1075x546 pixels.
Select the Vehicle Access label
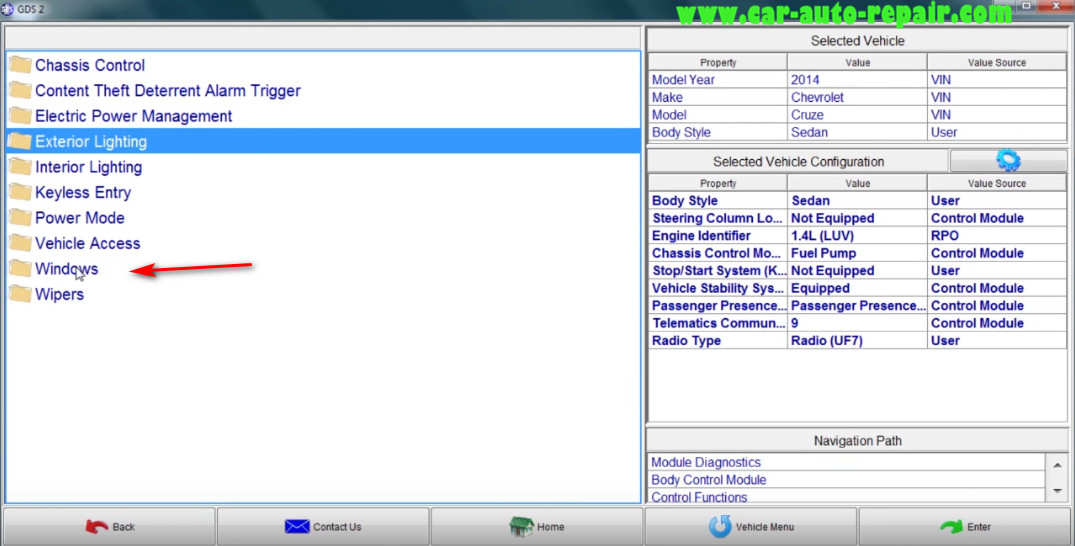[x=88, y=243]
